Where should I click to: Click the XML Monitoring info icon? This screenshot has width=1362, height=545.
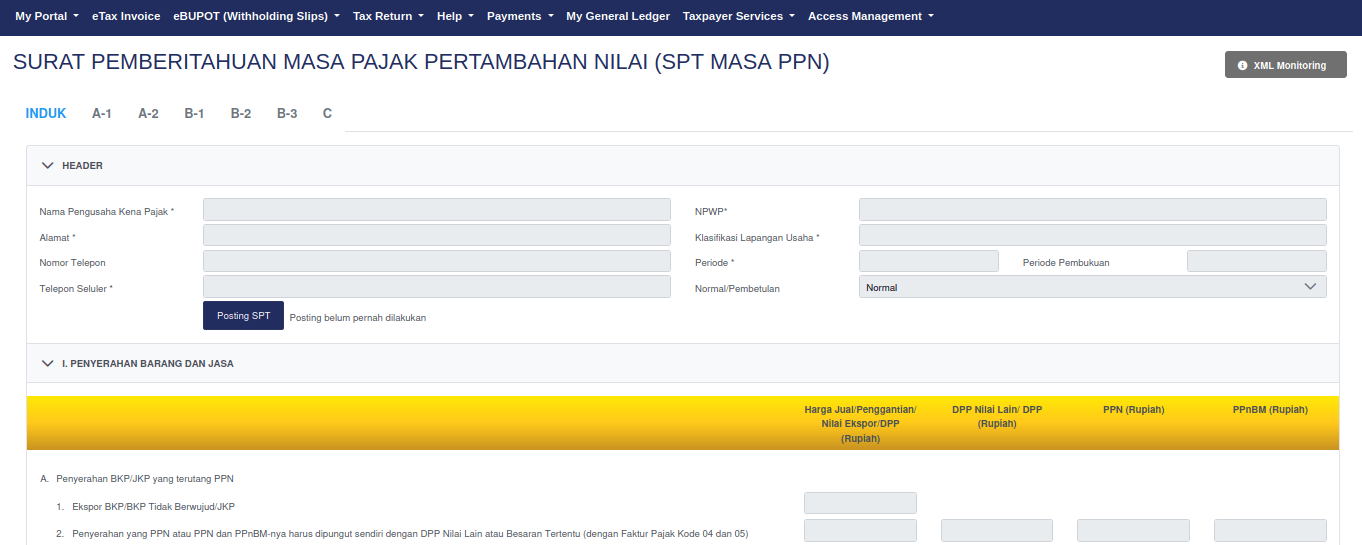[x=1242, y=65]
